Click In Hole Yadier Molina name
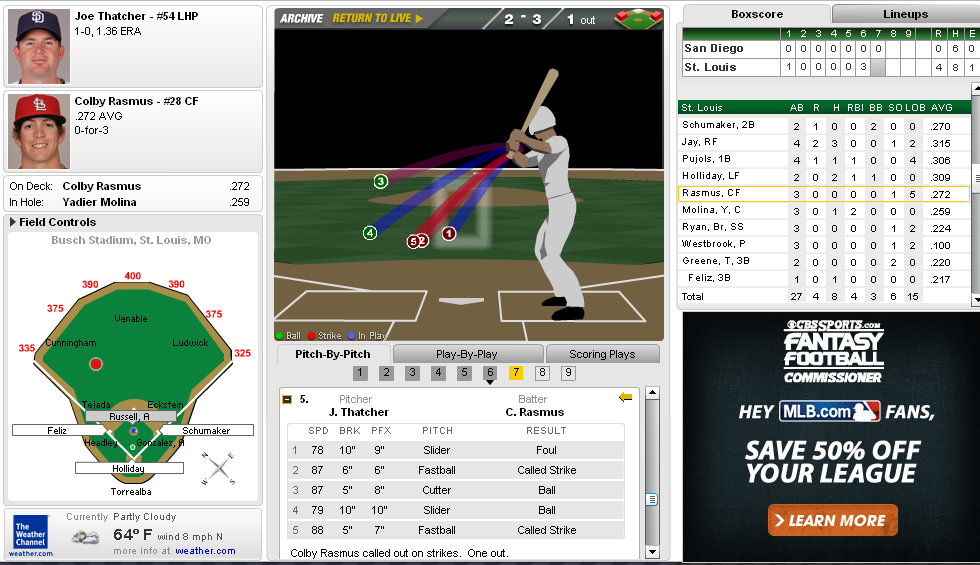980x565 pixels. pyautogui.click(x=99, y=202)
